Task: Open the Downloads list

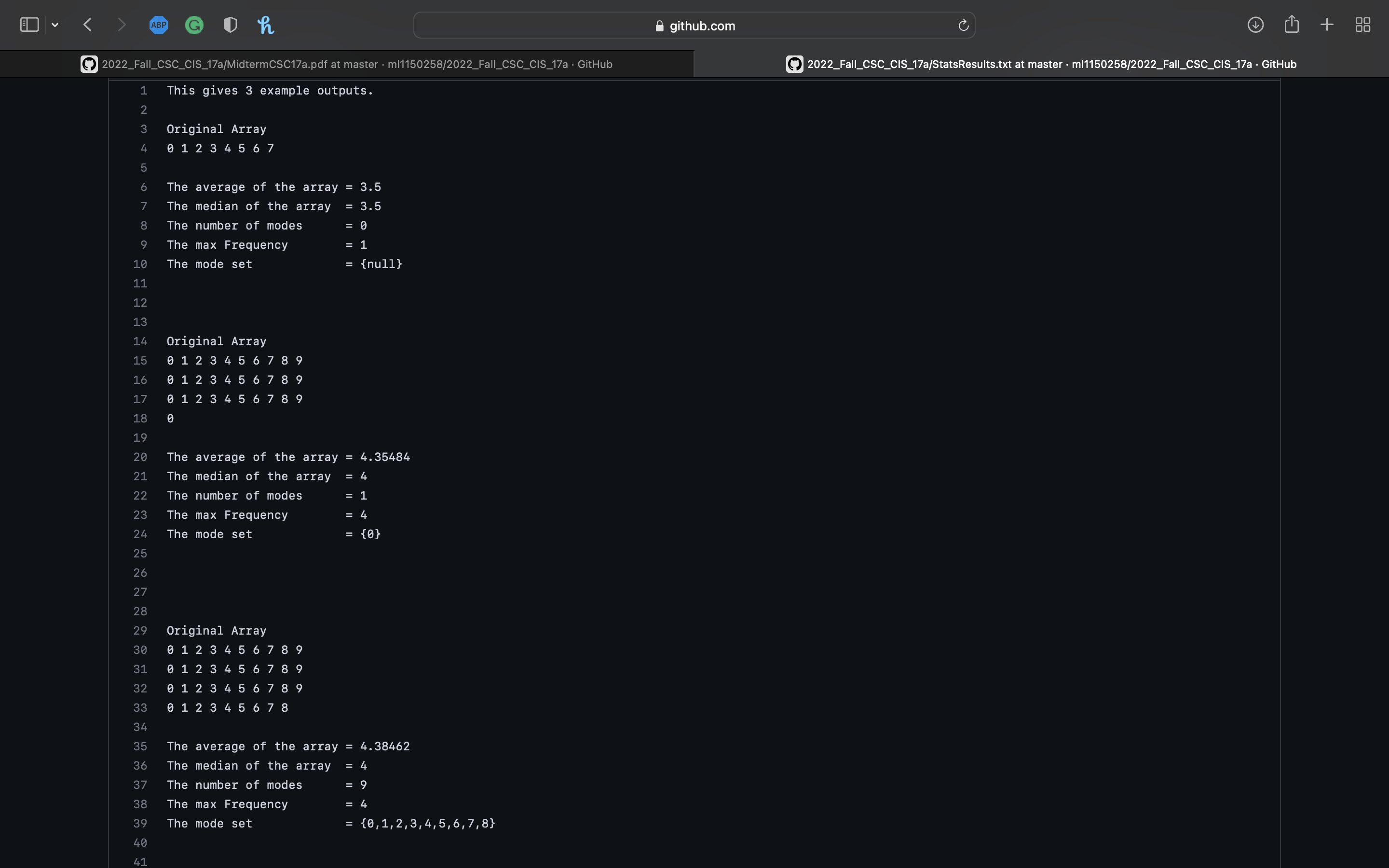Action: pyautogui.click(x=1255, y=25)
